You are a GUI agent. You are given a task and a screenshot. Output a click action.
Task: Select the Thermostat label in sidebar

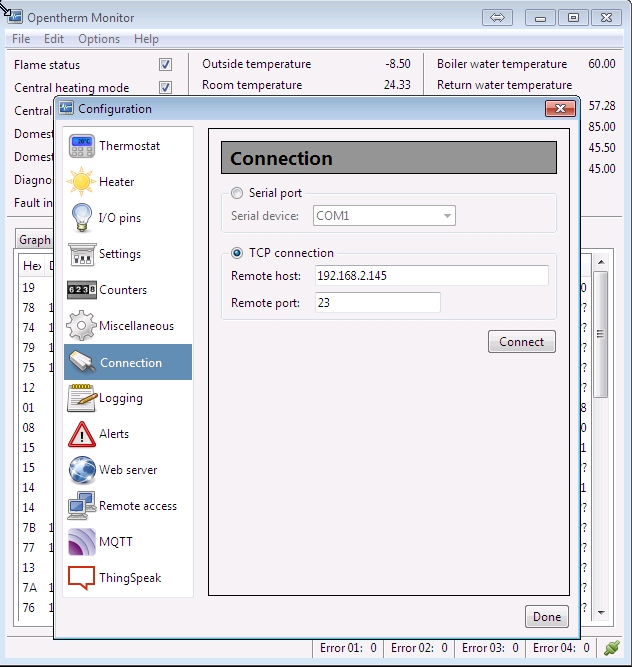129,146
